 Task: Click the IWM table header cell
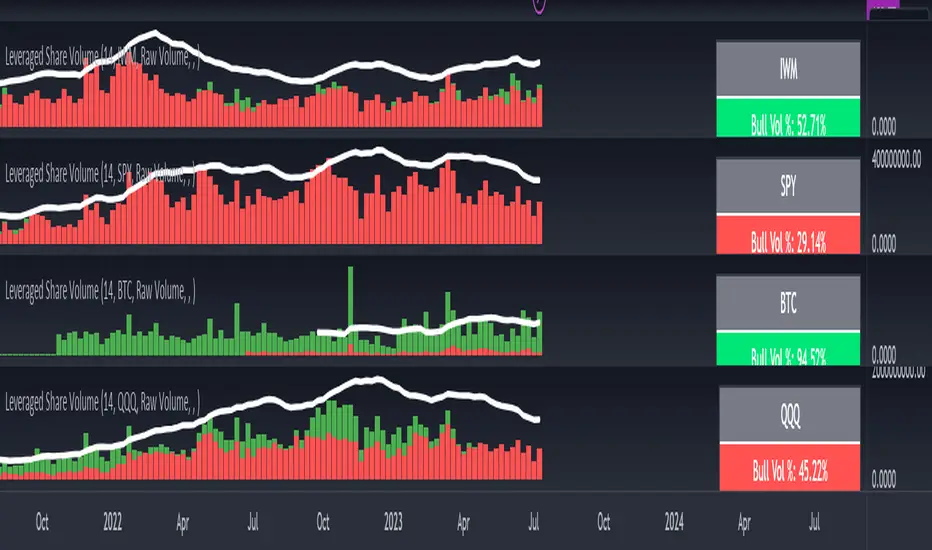pos(788,68)
